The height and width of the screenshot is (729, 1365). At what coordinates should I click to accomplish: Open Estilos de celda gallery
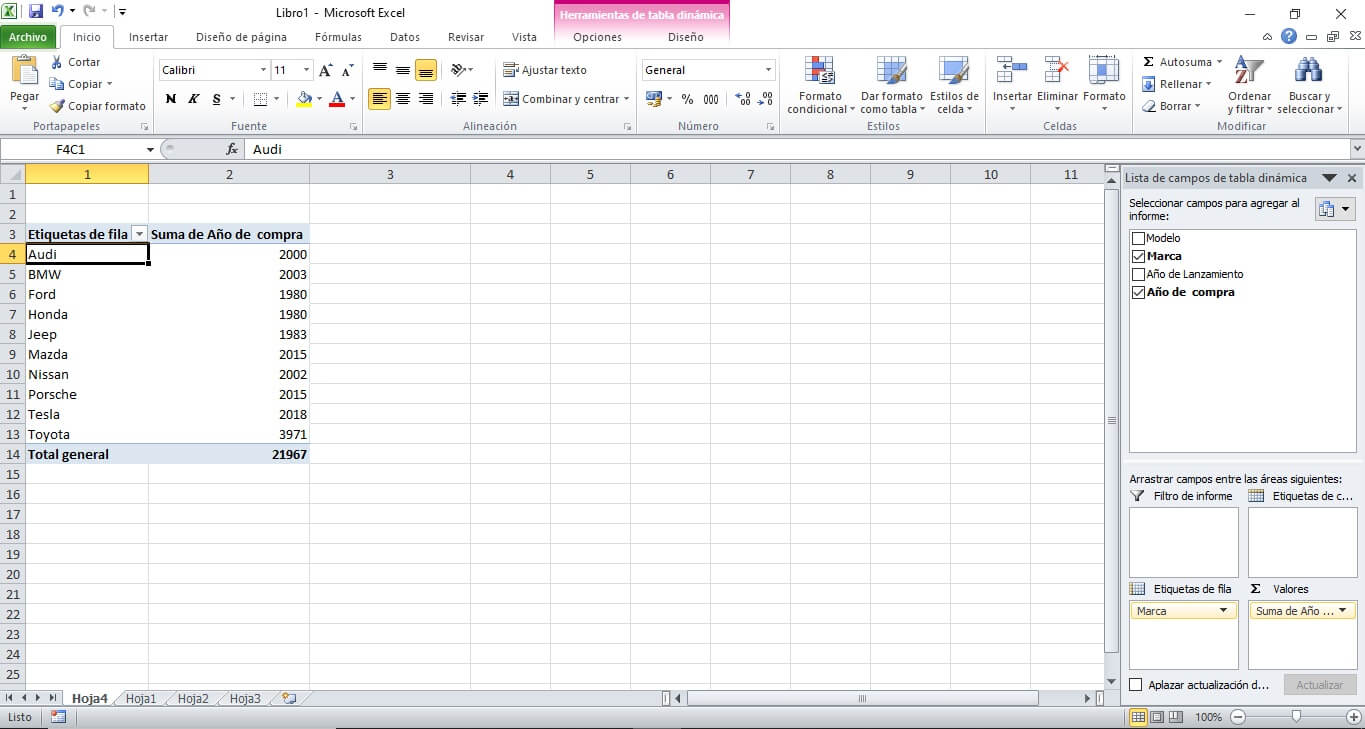954,86
